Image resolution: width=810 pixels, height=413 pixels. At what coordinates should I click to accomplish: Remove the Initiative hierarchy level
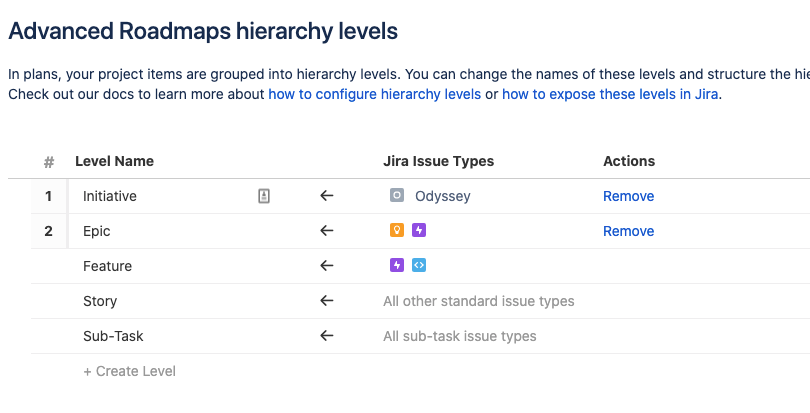click(x=628, y=196)
